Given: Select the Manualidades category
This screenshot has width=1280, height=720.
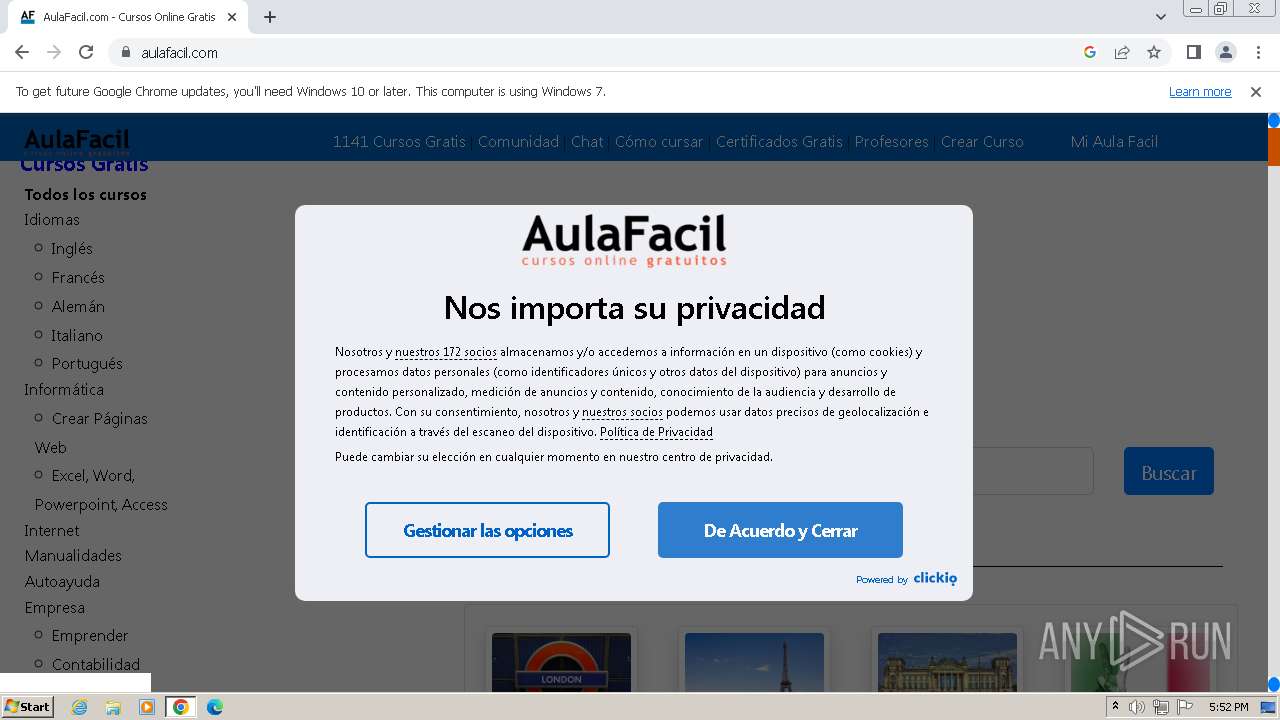Looking at the screenshot, I should [73, 555].
